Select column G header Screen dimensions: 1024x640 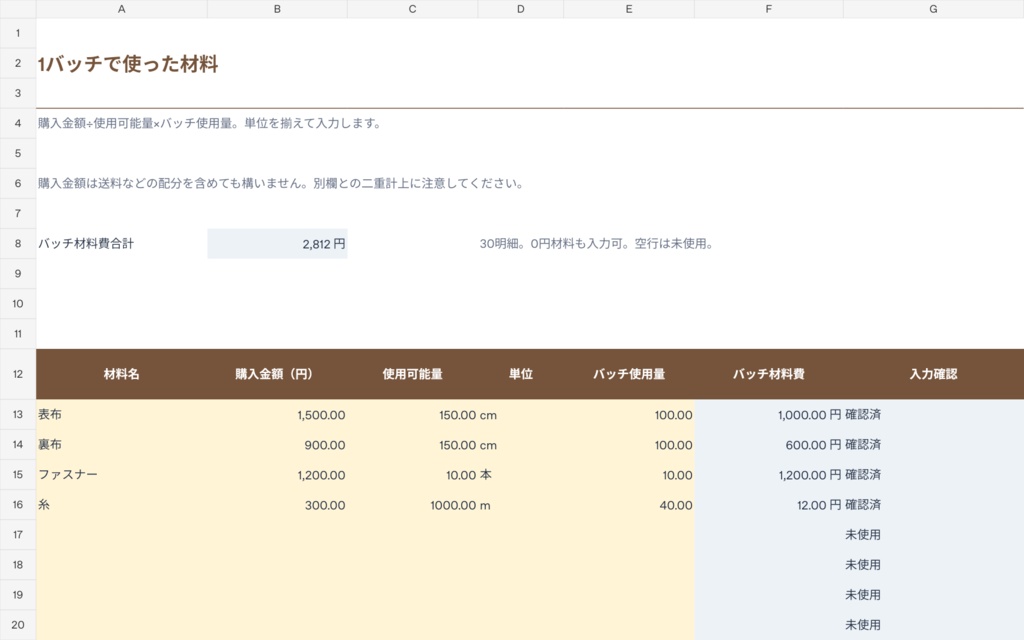(x=933, y=9)
